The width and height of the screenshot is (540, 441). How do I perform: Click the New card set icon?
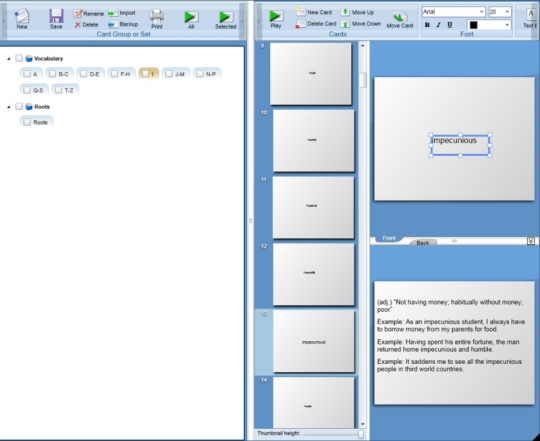pyautogui.click(x=22, y=19)
